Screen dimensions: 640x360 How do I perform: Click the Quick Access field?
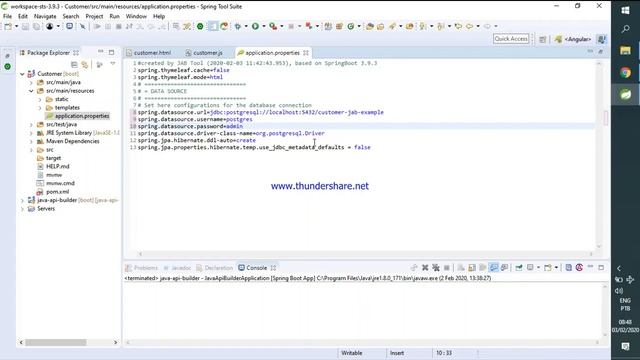pos(511,39)
